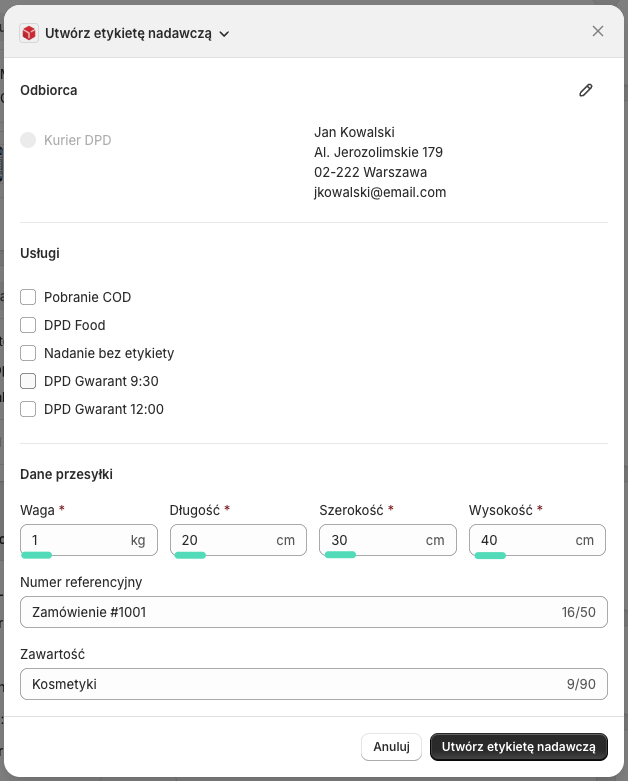Edit the Numer referencyjny field
Image resolution: width=628 pixels, height=781 pixels.
[x=314, y=612]
